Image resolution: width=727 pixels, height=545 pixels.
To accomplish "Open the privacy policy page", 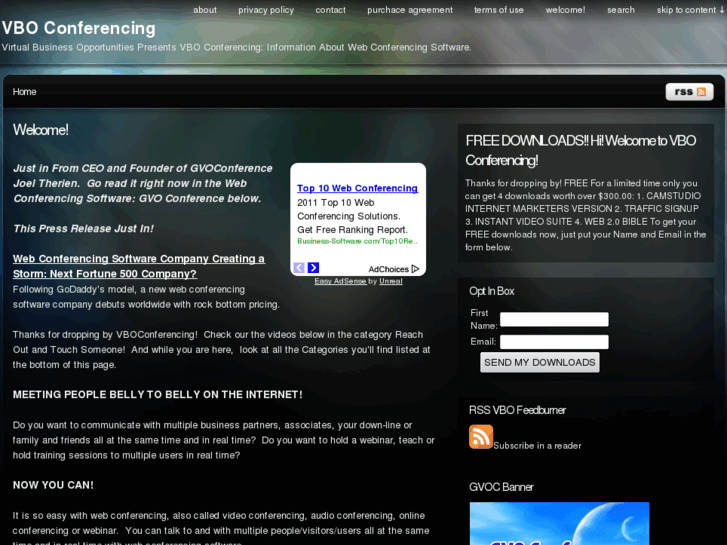I will pos(266,10).
